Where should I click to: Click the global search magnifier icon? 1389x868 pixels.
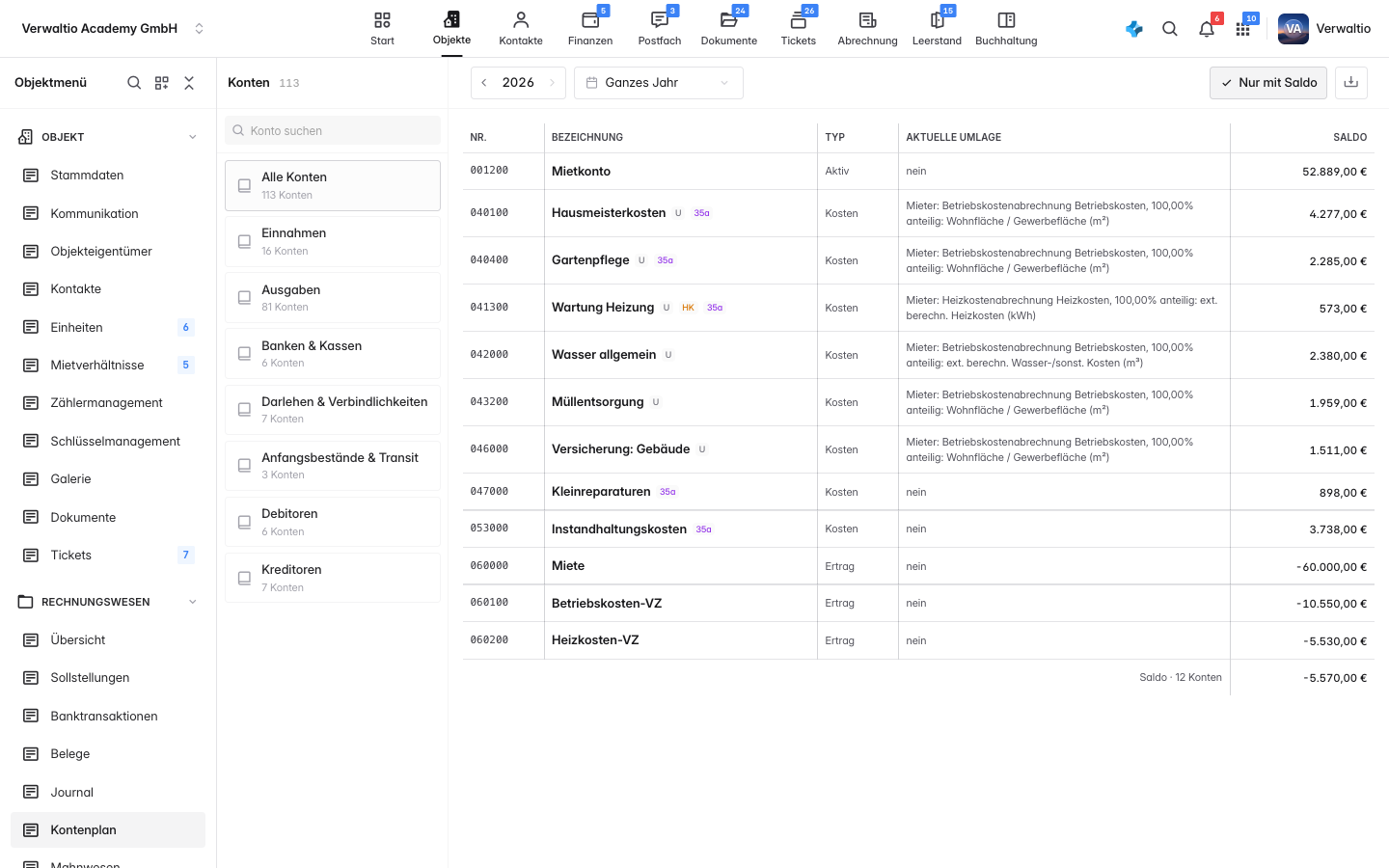point(1170,29)
